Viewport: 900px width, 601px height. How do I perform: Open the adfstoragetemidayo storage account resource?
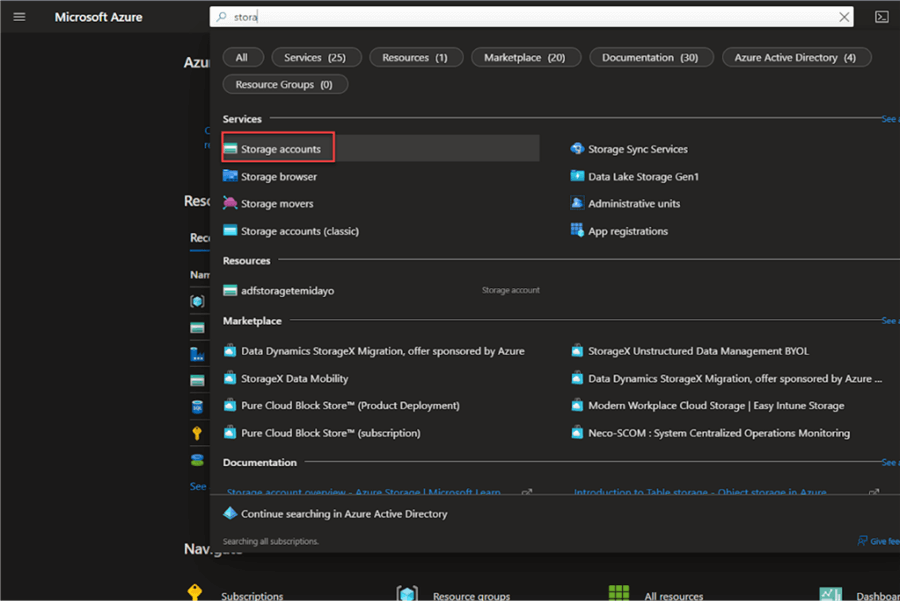[x=287, y=291]
